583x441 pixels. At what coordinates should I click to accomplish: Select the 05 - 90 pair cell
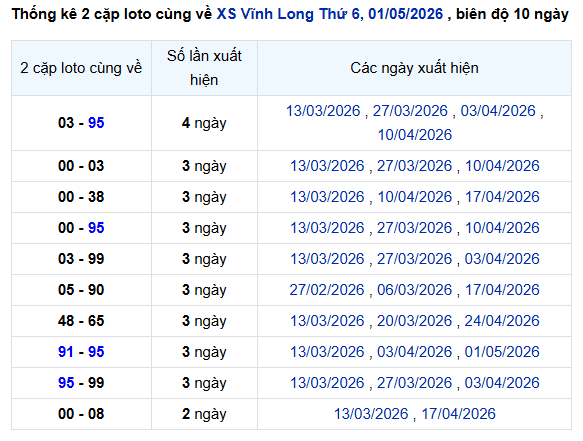81,290
